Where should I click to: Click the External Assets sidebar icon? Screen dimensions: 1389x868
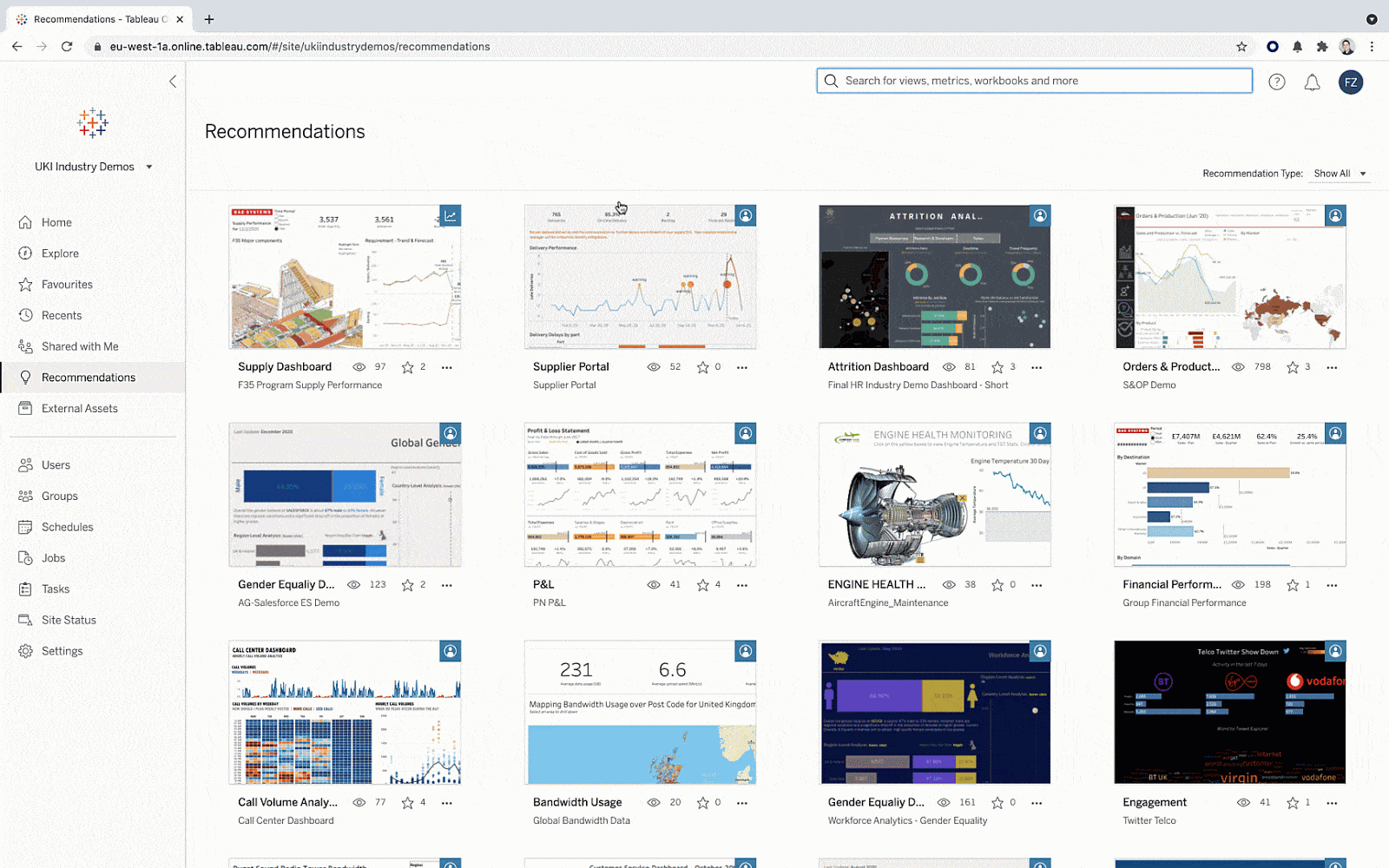[x=26, y=408]
